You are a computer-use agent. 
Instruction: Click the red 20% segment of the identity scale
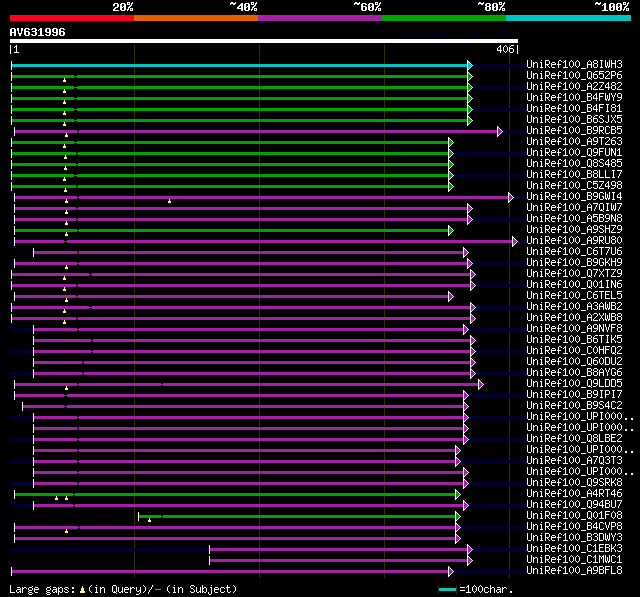pos(72,18)
